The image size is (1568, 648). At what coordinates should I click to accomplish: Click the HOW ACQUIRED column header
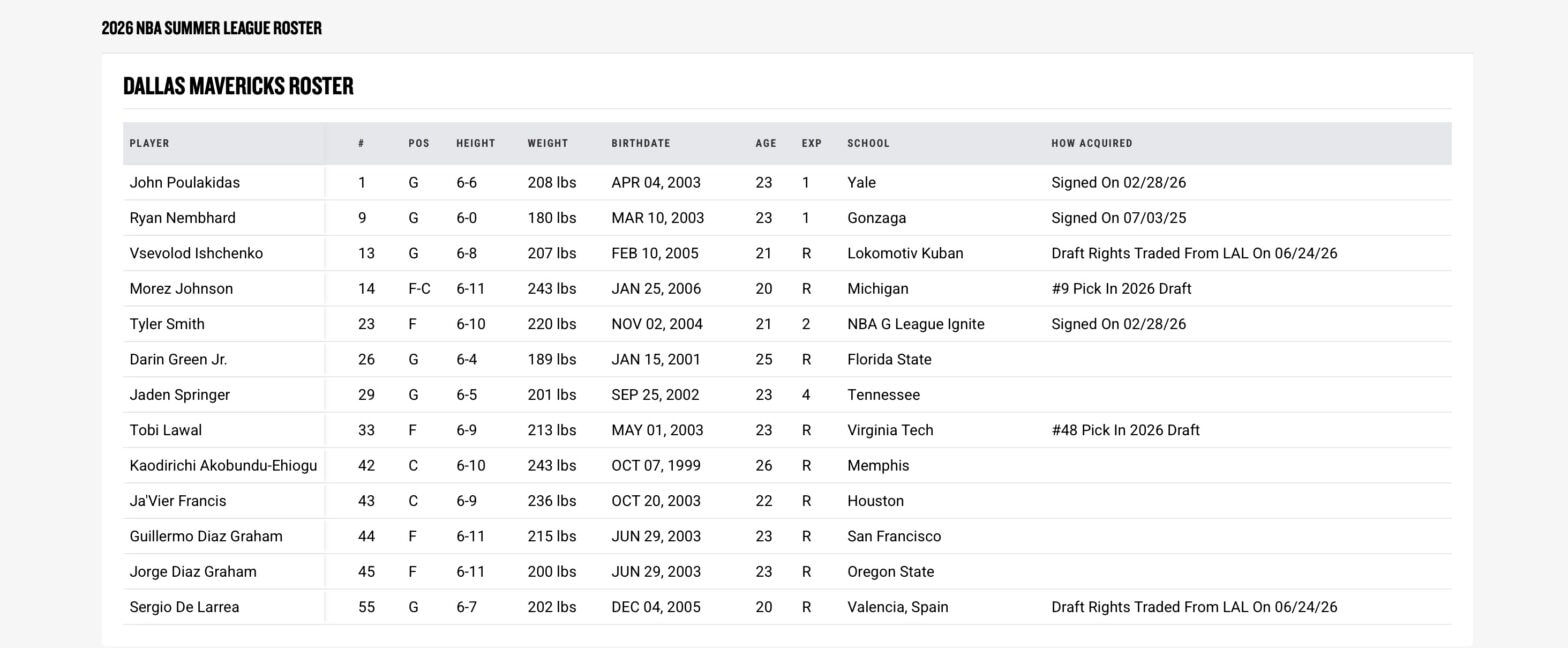[x=1092, y=143]
